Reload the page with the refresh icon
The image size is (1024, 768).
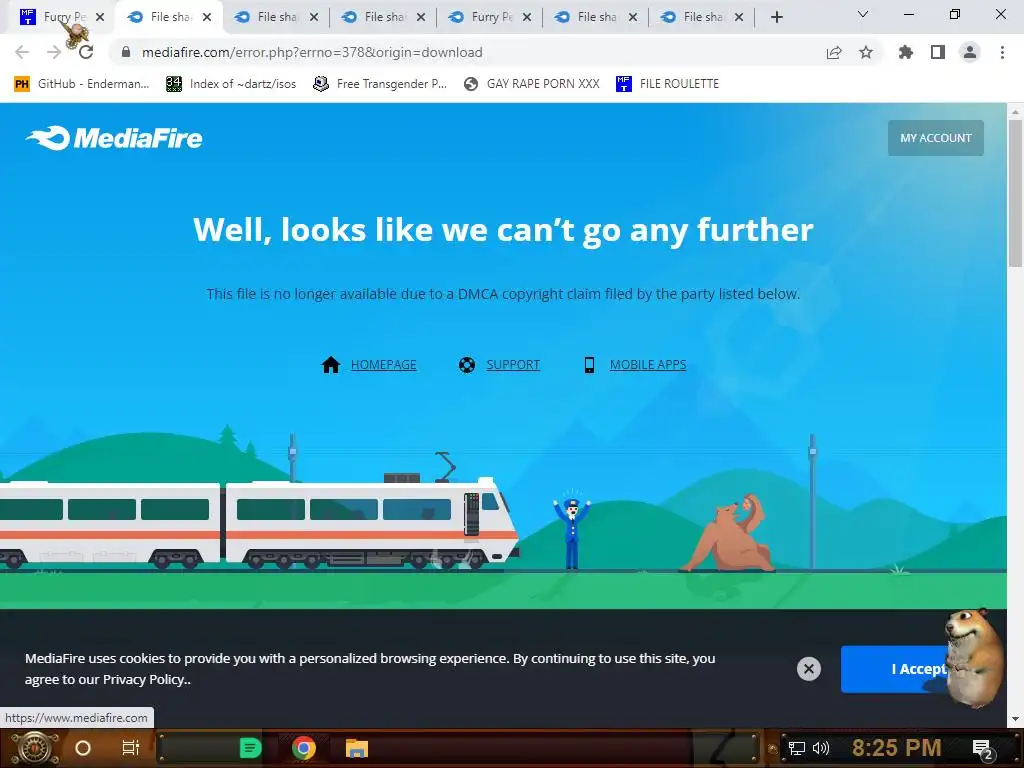click(x=86, y=52)
